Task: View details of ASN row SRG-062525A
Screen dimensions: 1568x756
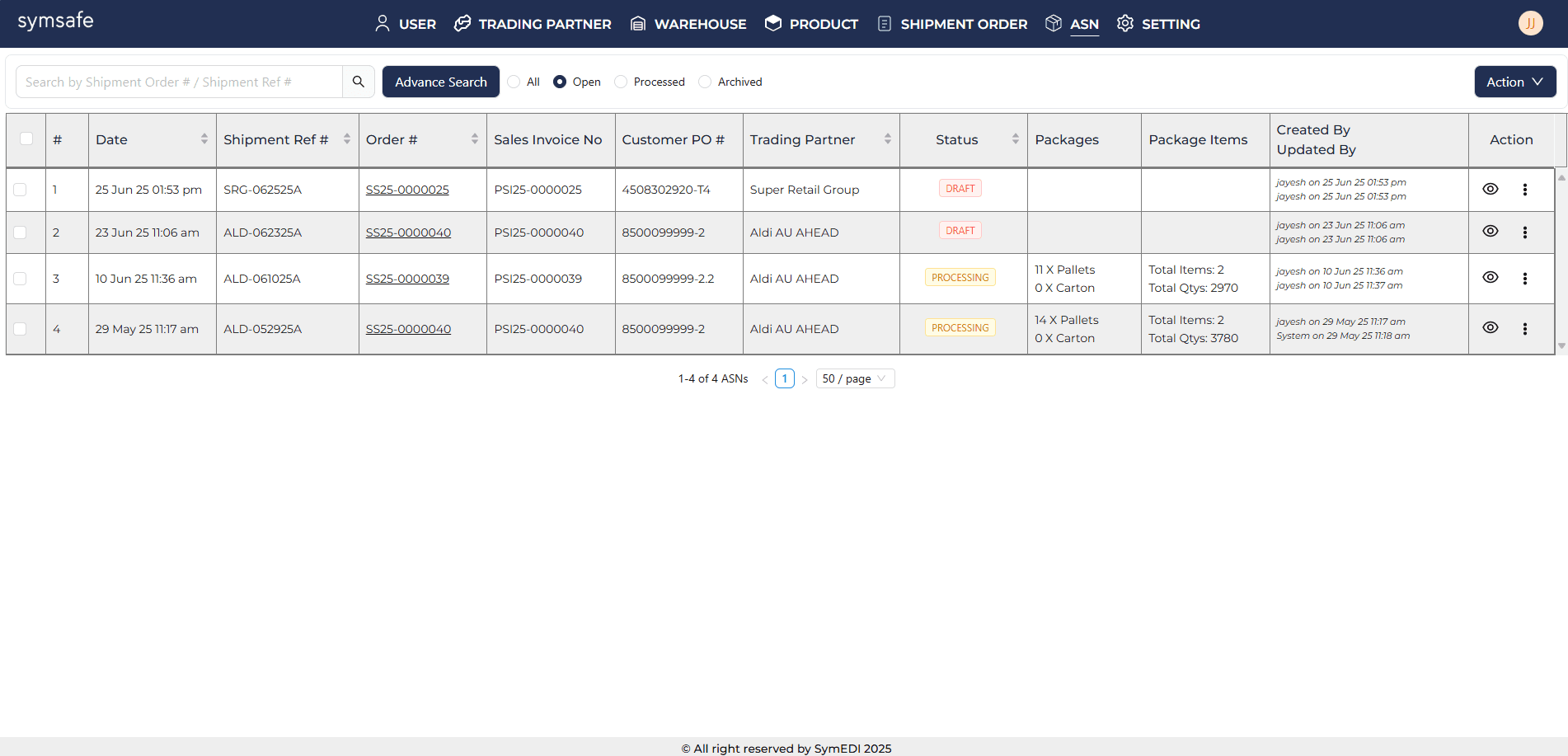Action: (1490, 189)
